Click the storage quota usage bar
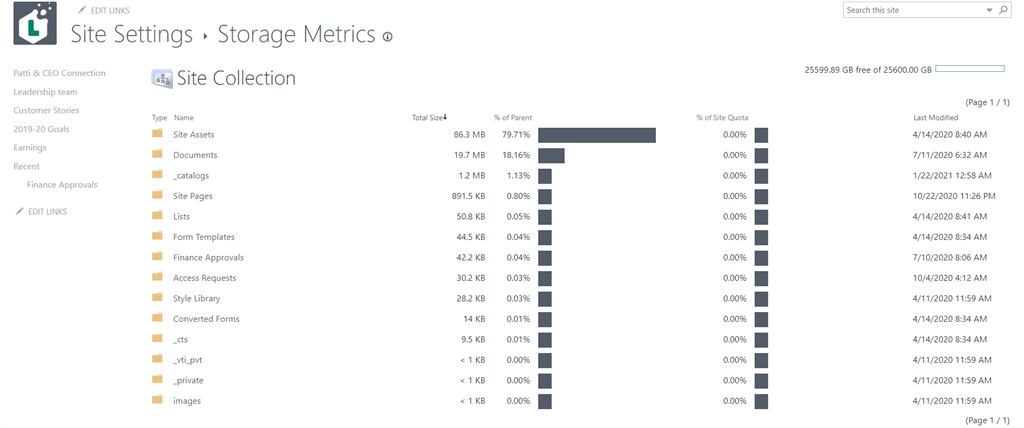 click(x=970, y=69)
